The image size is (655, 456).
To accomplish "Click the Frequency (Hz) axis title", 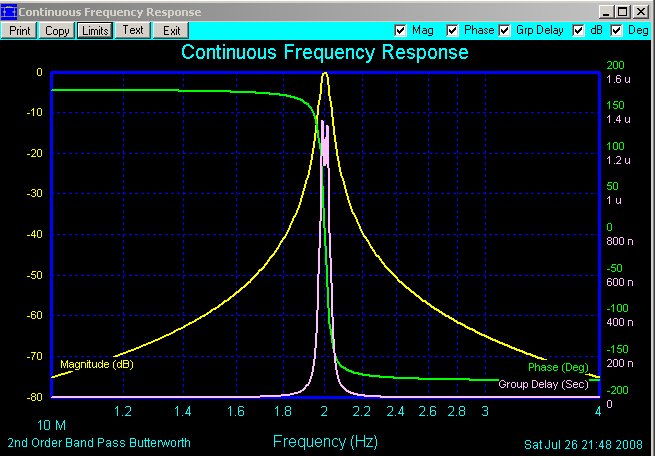I will pyautogui.click(x=325, y=441).
